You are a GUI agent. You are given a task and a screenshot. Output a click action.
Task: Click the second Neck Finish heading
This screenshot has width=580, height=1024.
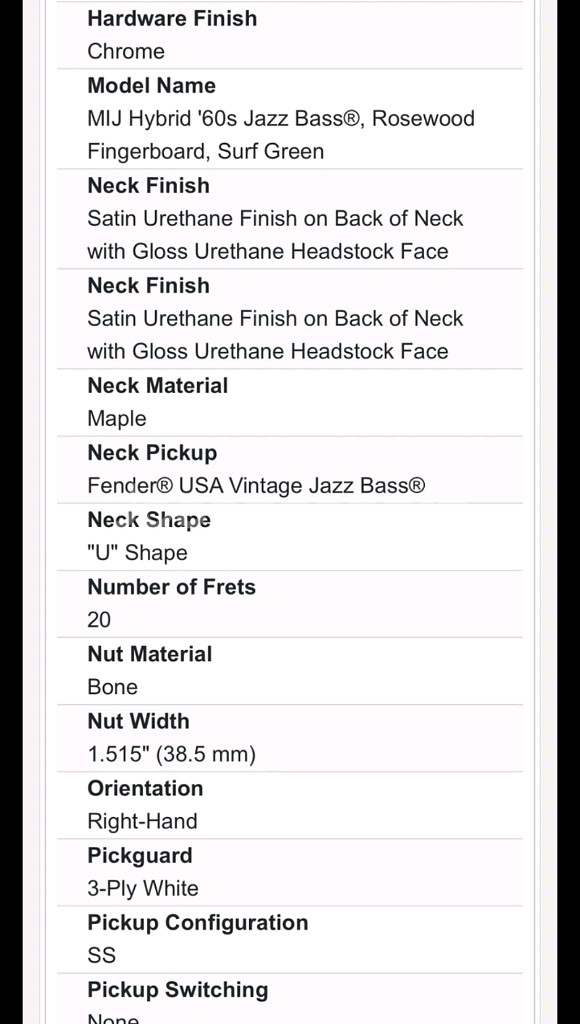[149, 285]
